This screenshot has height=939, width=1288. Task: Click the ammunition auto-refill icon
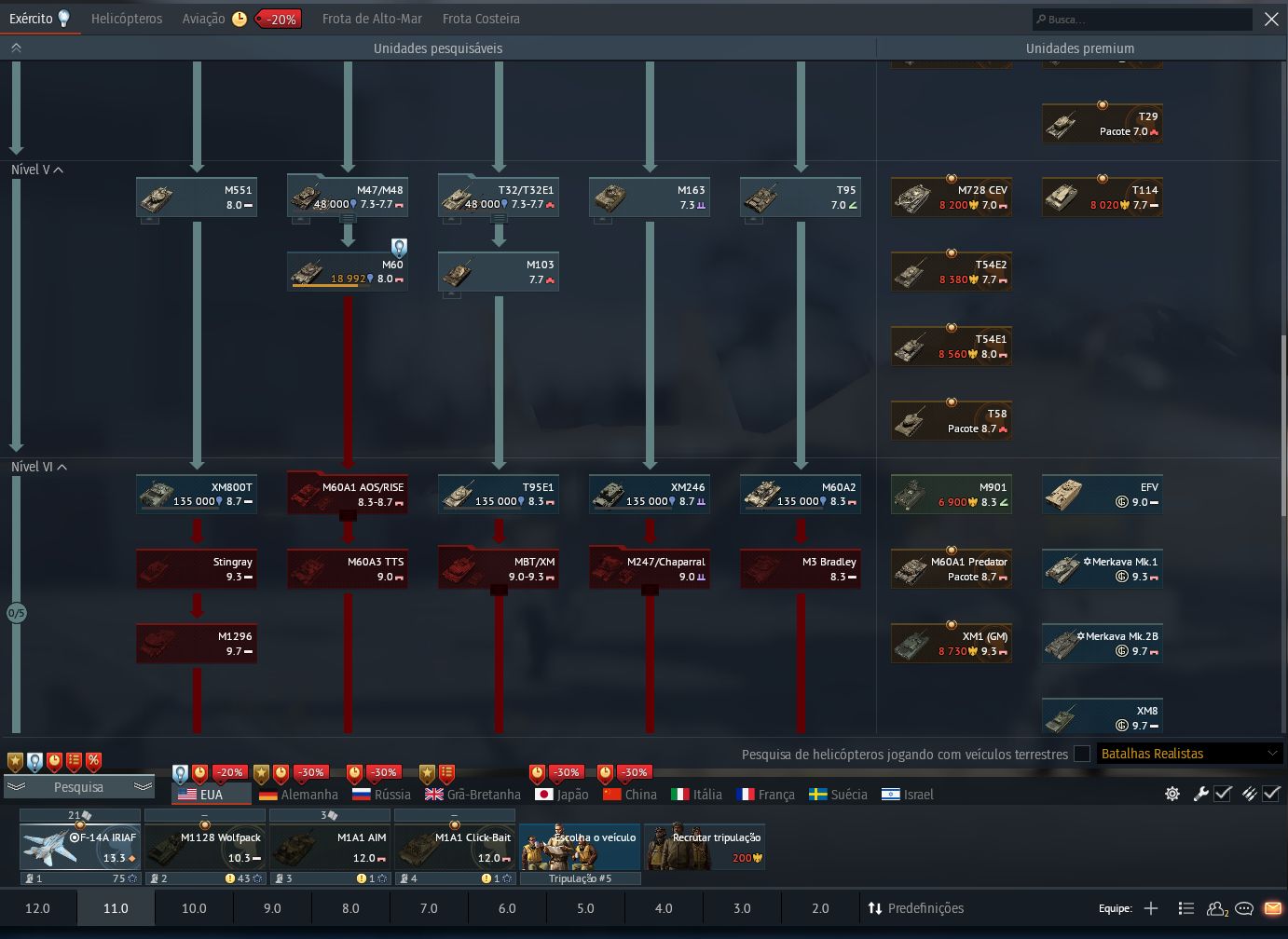pyautogui.click(x=1249, y=794)
